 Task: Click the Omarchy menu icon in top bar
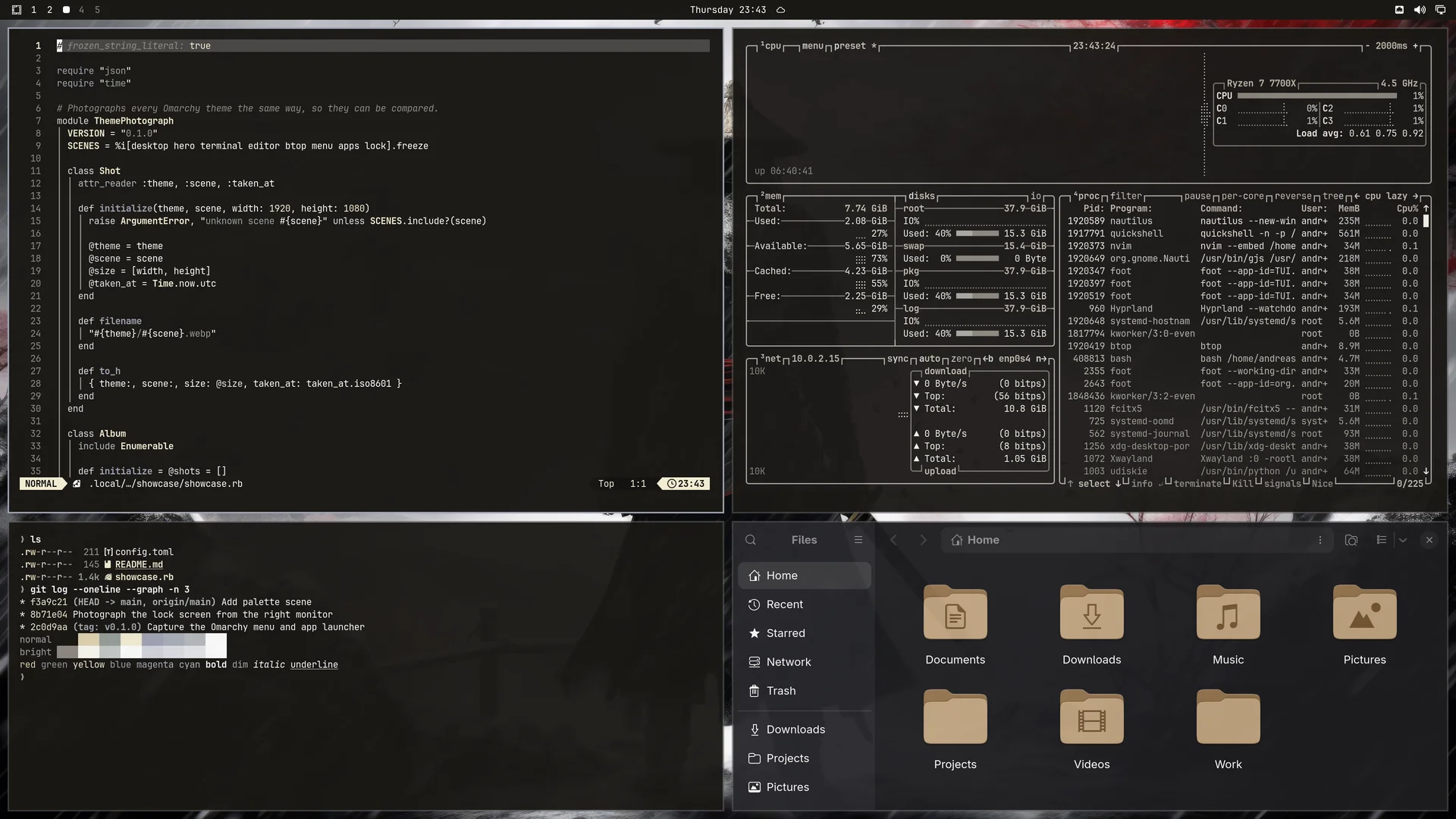(x=17, y=10)
